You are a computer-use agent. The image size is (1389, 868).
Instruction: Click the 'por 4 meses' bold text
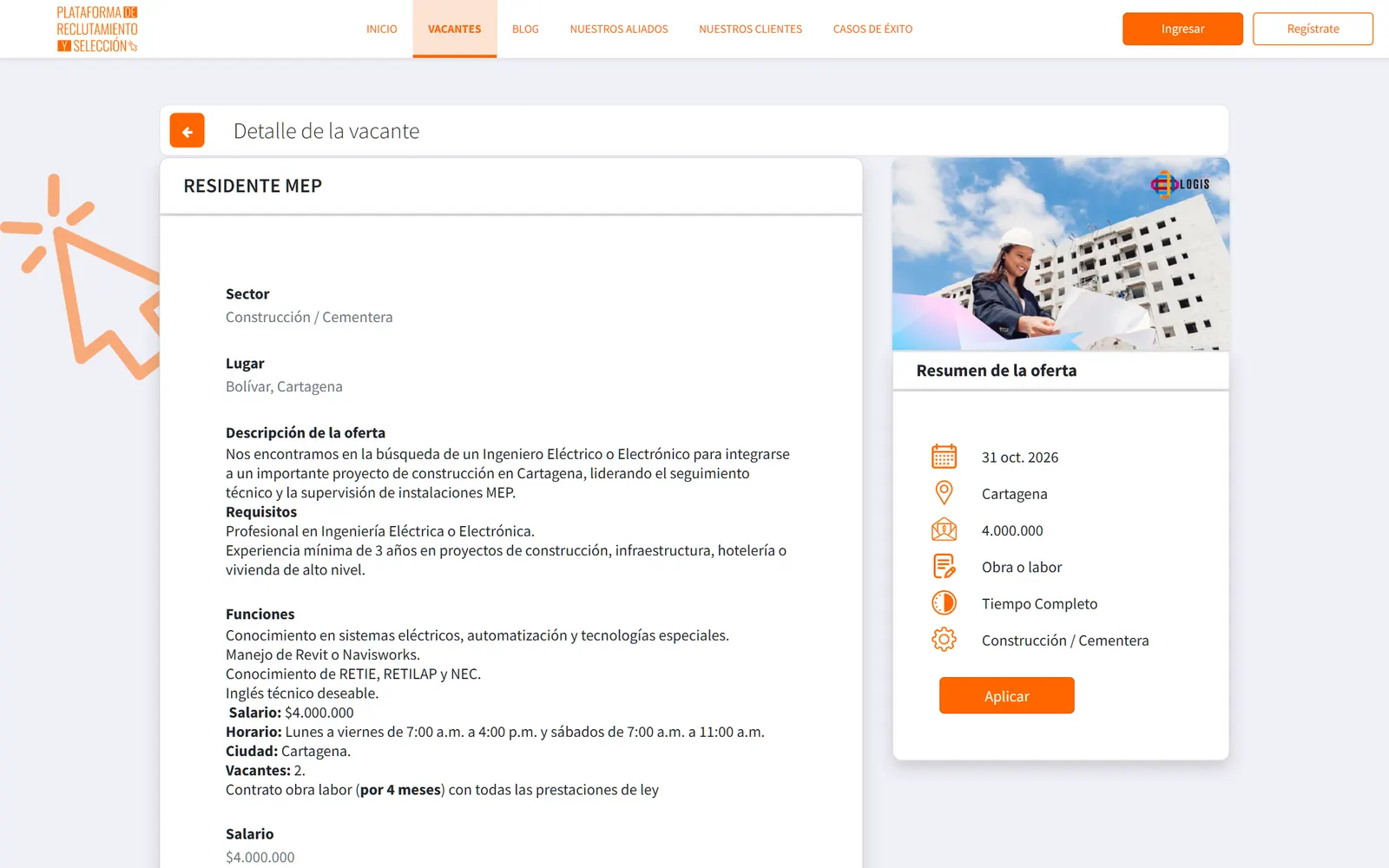[x=400, y=790]
